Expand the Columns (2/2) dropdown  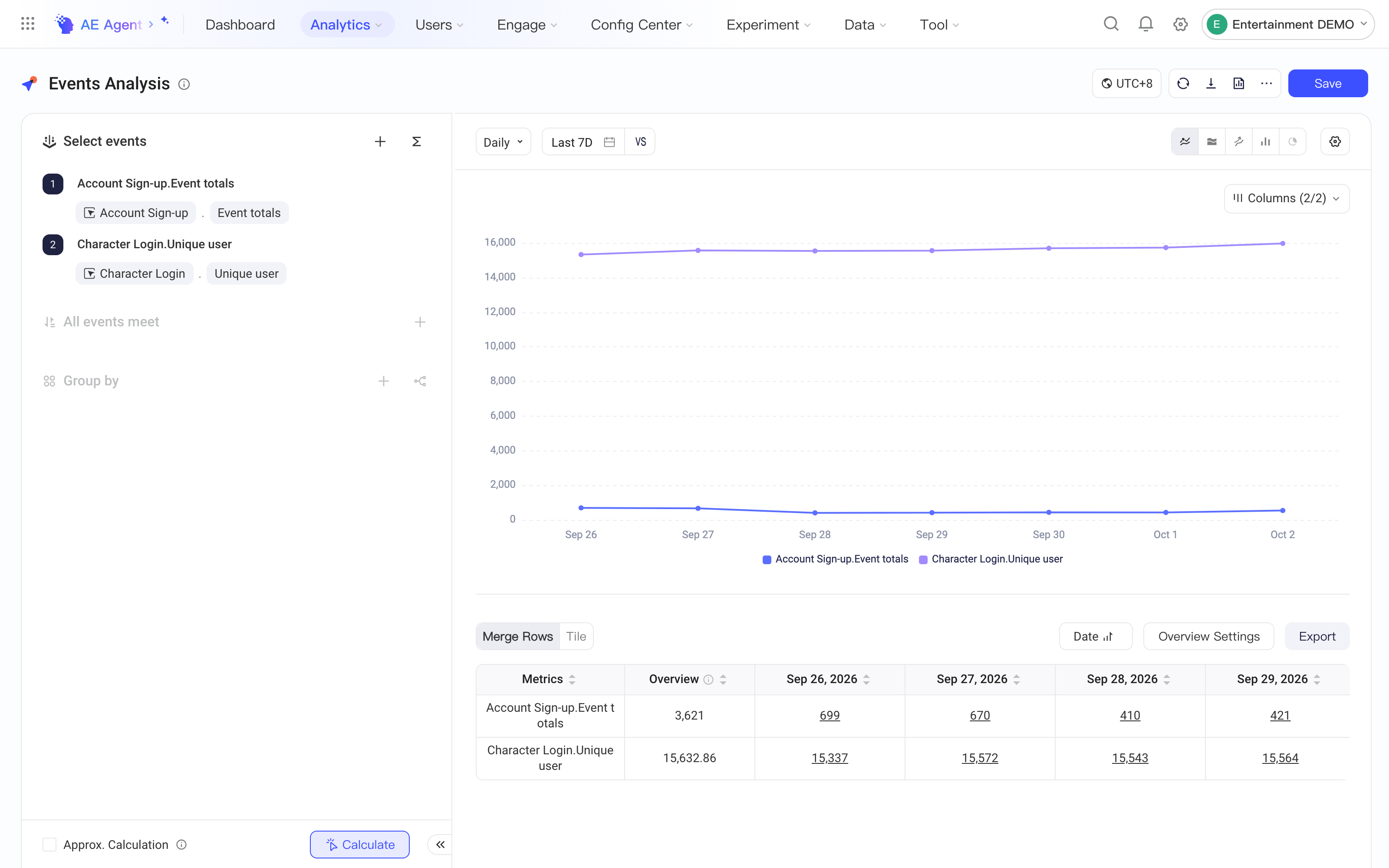[x=1286, y=199]
